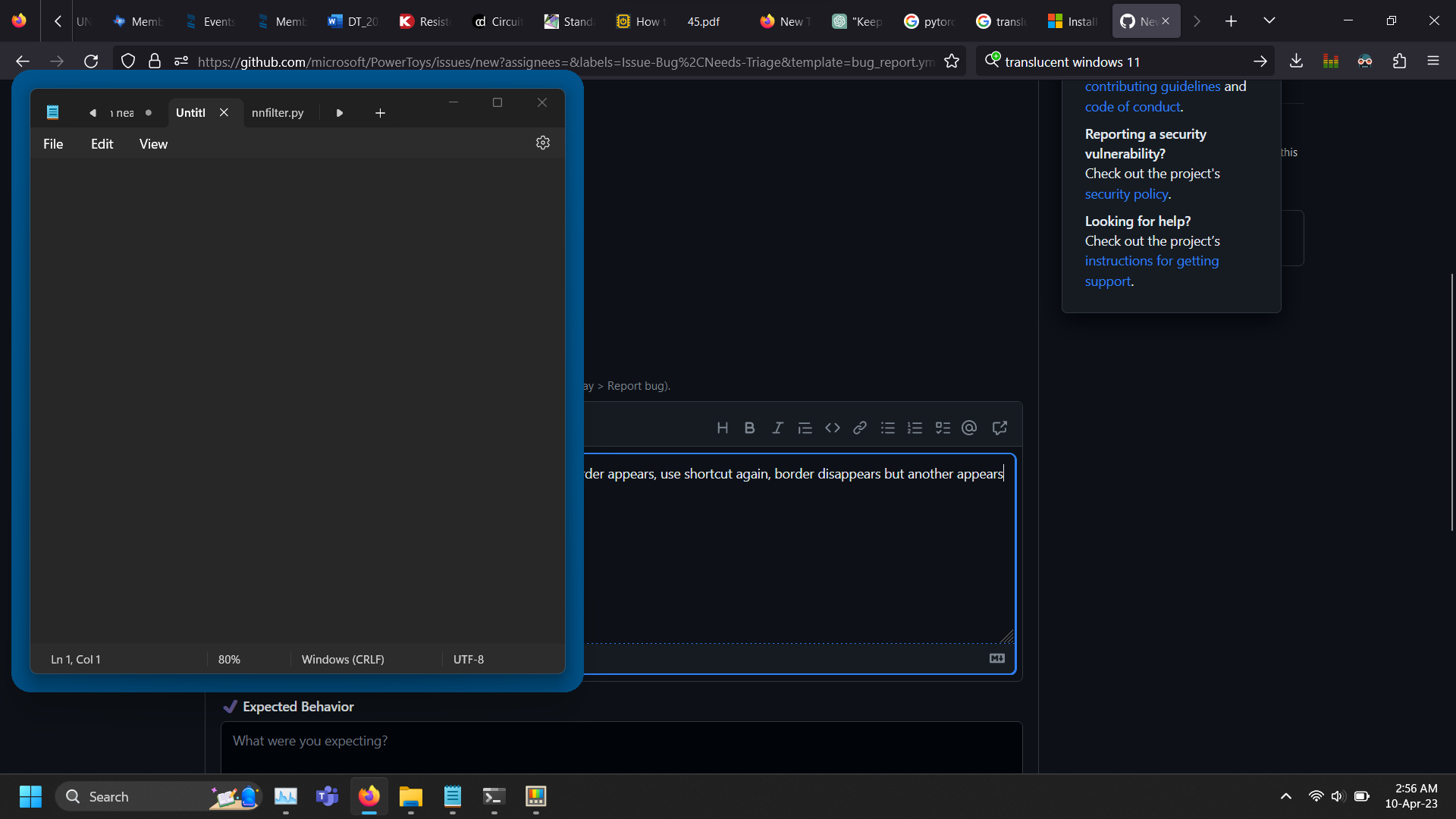Switch to the nnfilter.py tab
Image resolution: width=1456 pixels, height=819 pixels.
click(278, 112)
